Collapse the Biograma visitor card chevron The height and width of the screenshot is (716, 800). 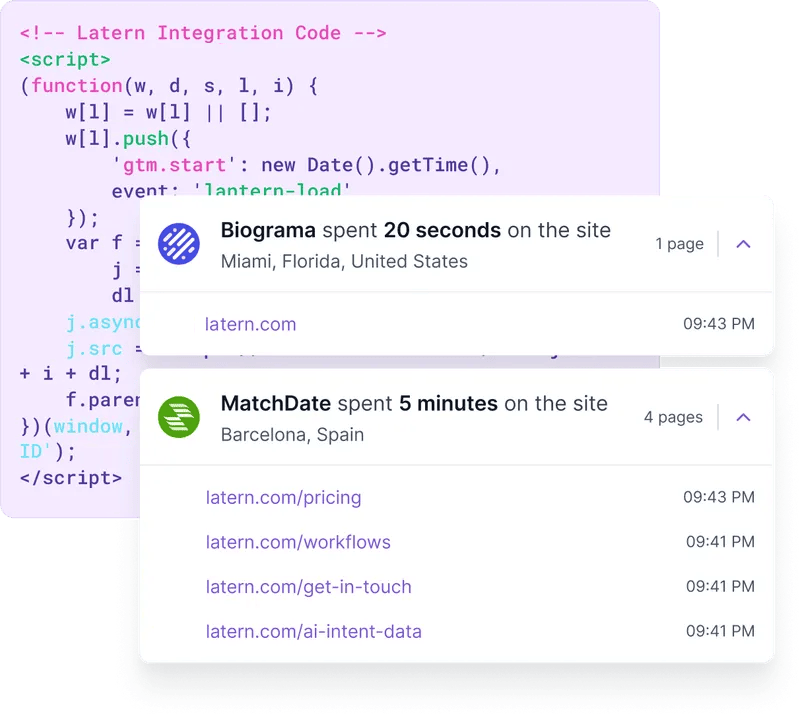coord(743,244)
